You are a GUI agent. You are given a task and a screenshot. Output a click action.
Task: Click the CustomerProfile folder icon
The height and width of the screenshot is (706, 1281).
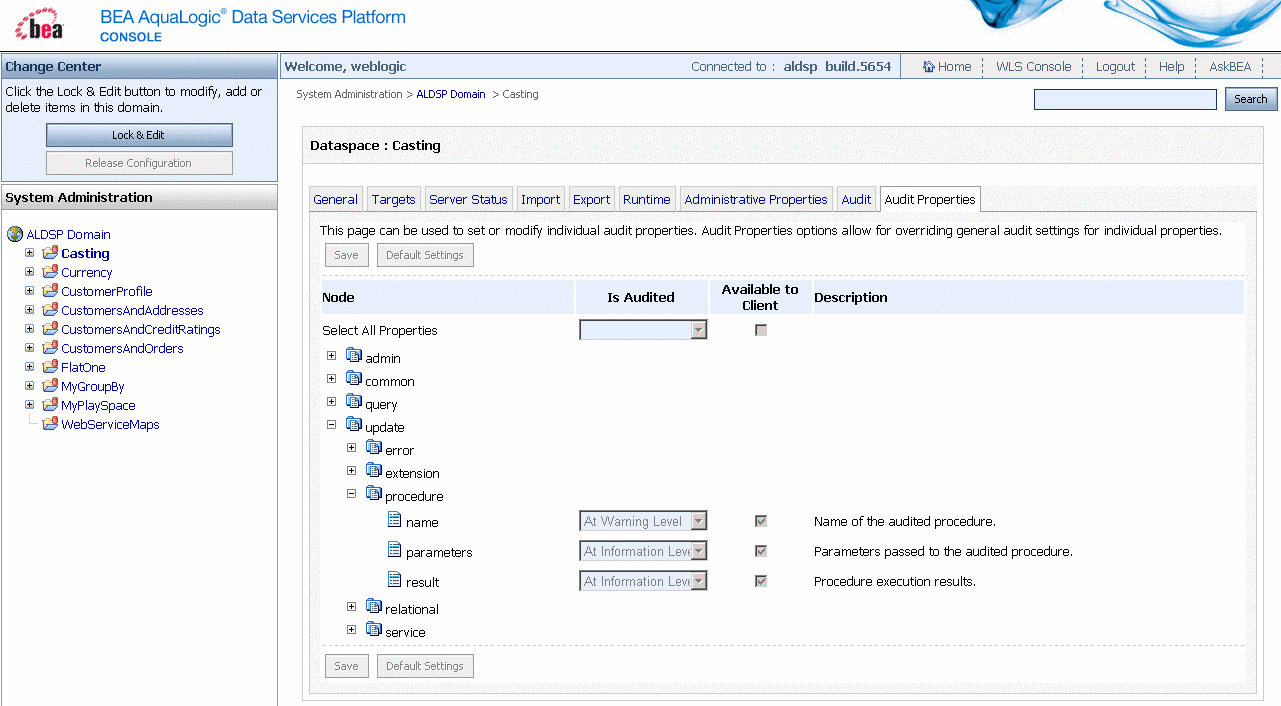(50, 291)
